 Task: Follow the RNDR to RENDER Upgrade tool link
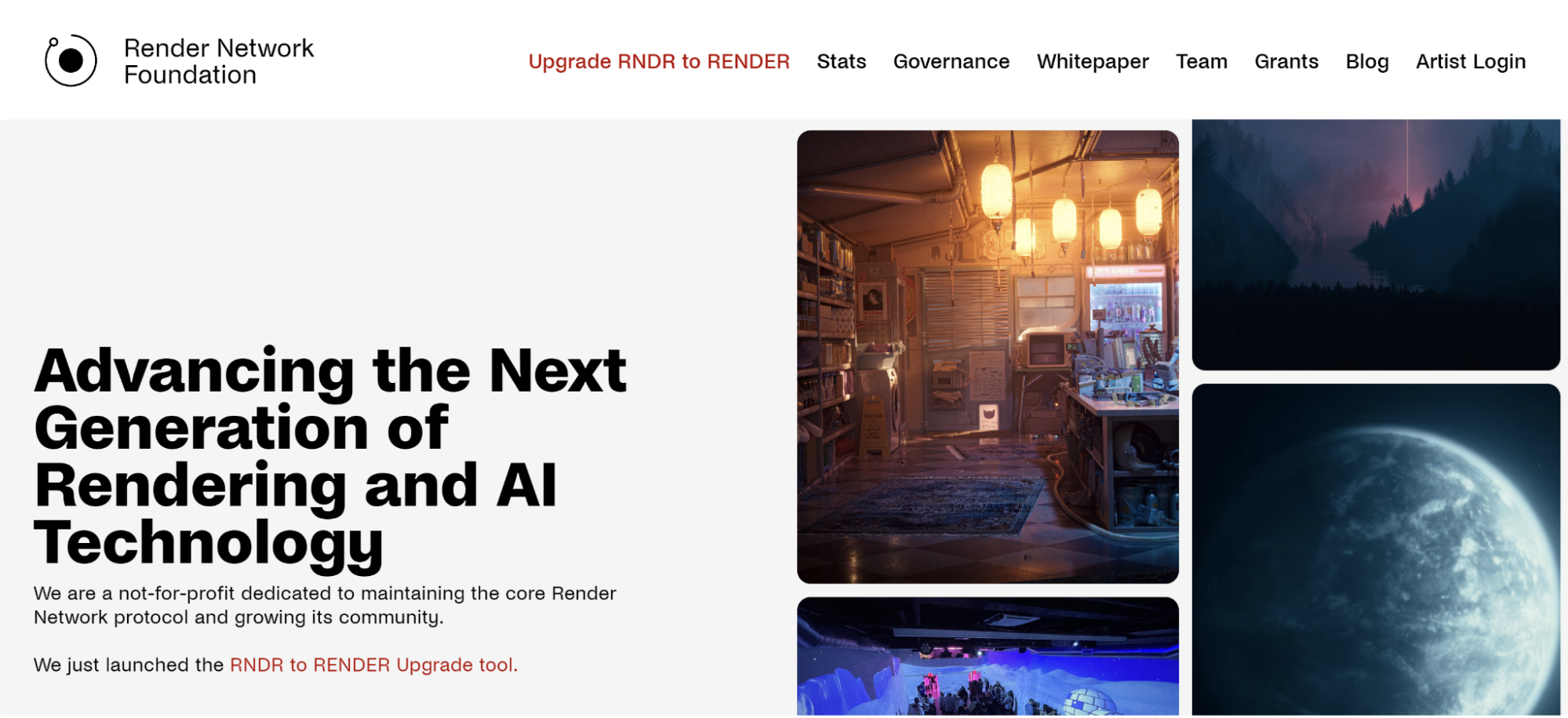tap(373, 665)
